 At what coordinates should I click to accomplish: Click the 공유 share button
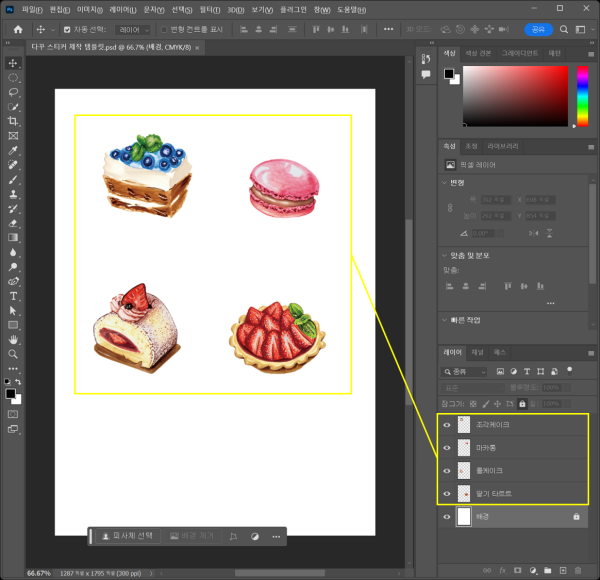[538, 29]
